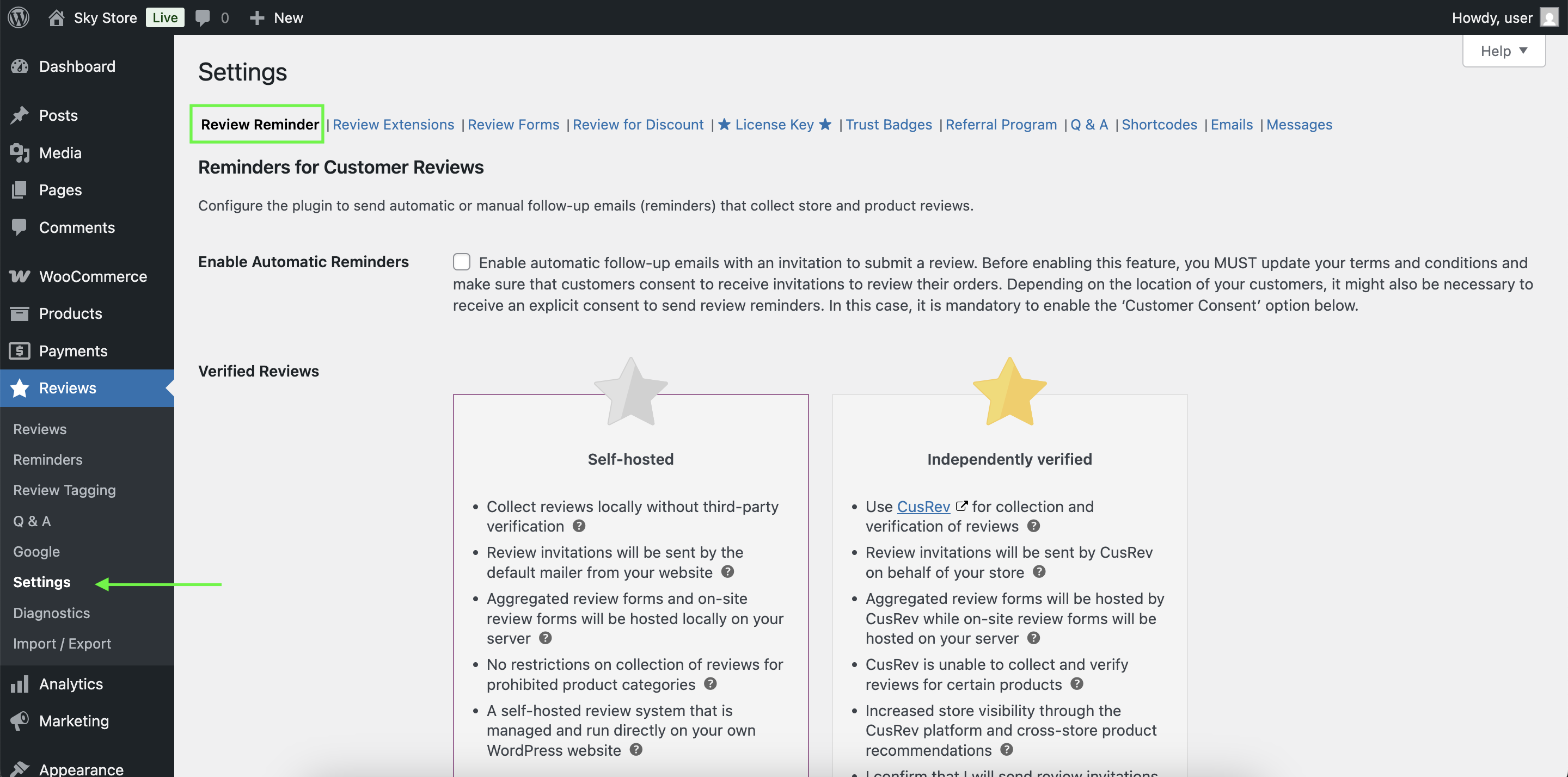Expand the Help dropdown
Screen dimensions: 1568x777
click(x=1503, y=51)
